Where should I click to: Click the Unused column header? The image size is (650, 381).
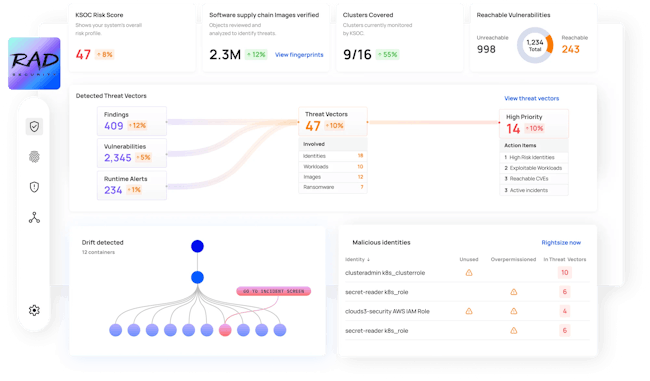point(469,260)
